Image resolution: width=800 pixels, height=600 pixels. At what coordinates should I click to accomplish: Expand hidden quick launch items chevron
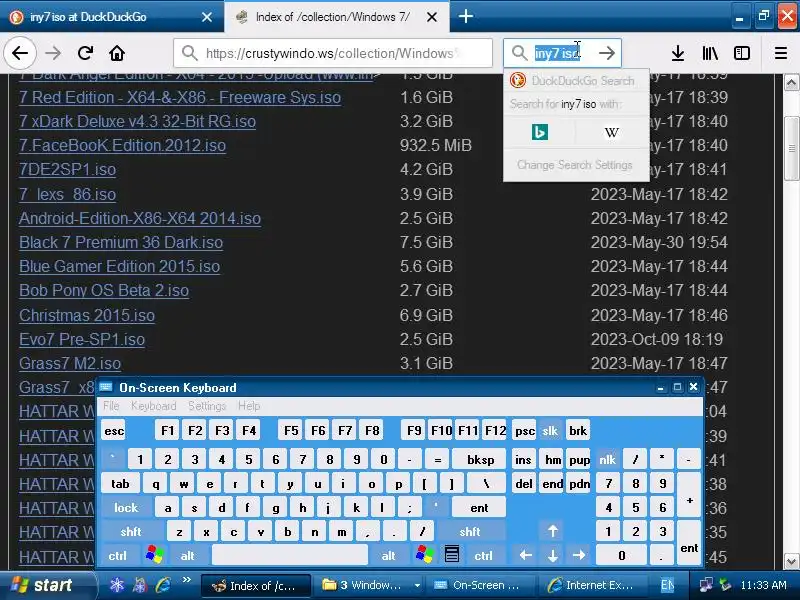187,580
